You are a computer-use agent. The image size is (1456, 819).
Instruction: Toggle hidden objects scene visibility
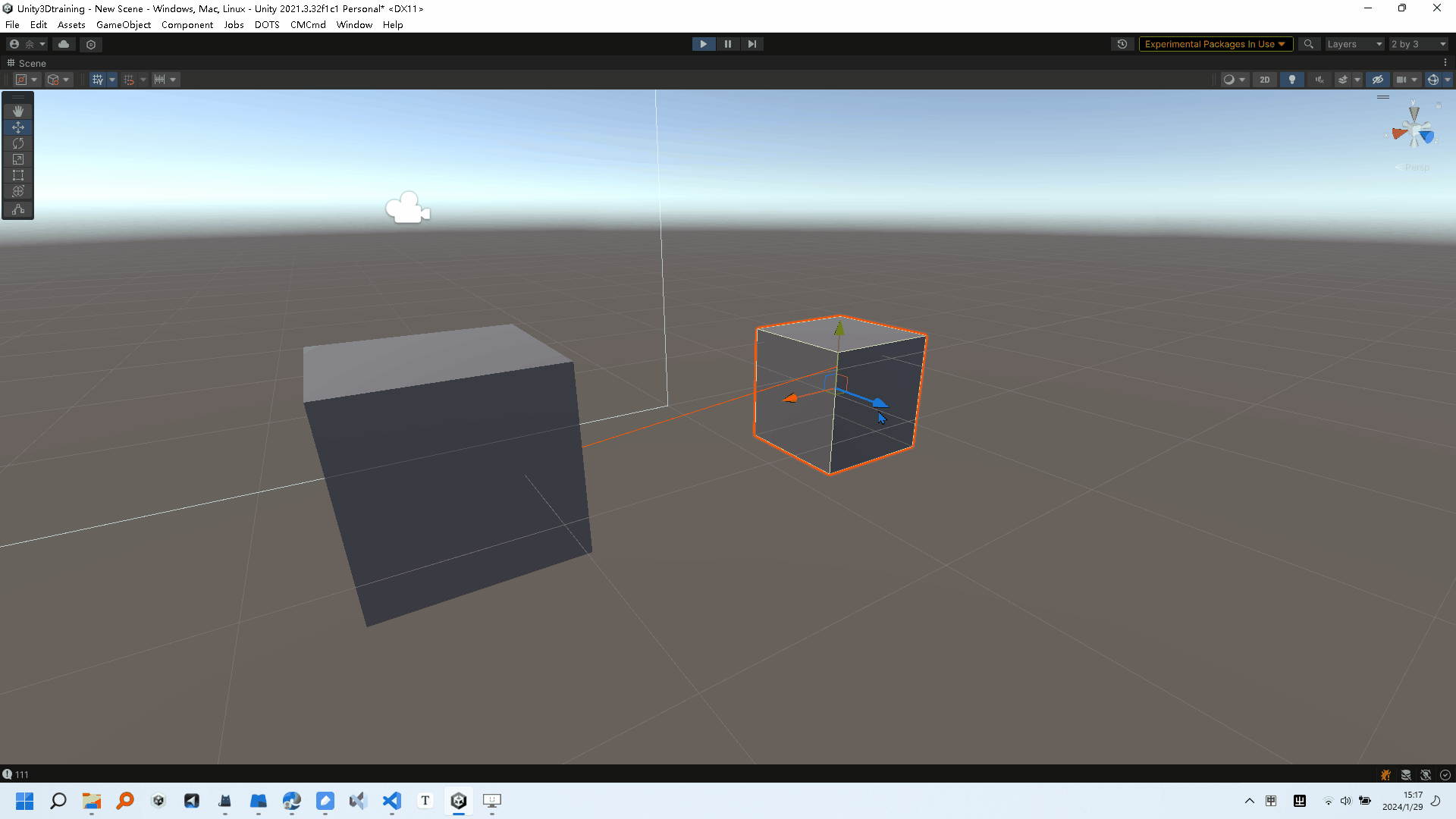[x=1378, y=80]
